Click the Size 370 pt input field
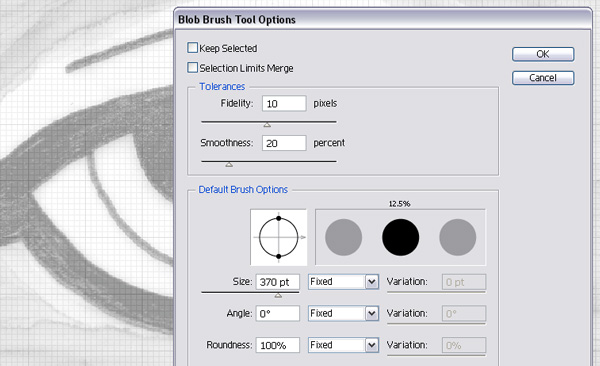The height and width of the screenshot is (366, 600). pos(278,282)
